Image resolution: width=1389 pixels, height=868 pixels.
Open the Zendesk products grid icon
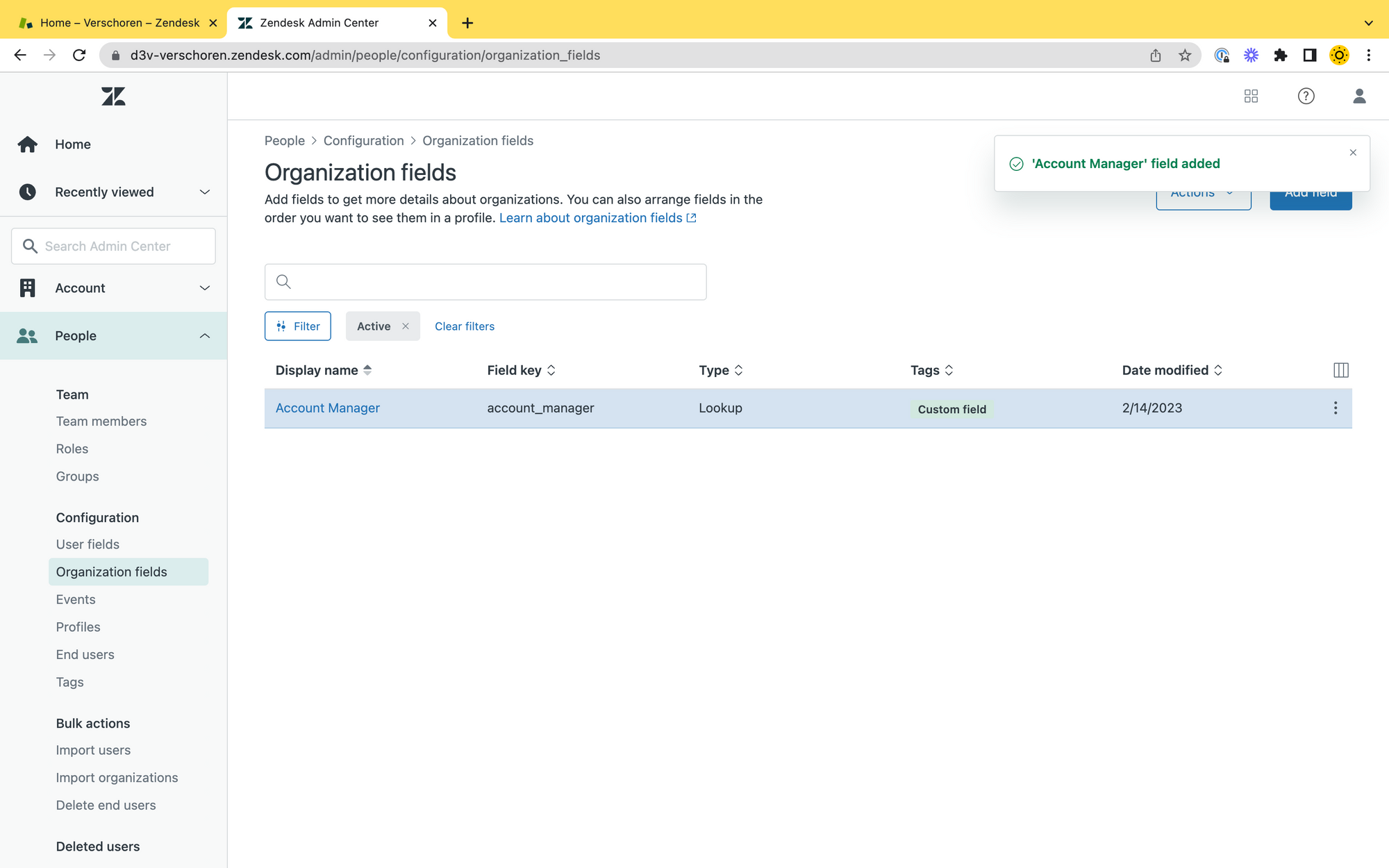click(x=1251, y=96)
